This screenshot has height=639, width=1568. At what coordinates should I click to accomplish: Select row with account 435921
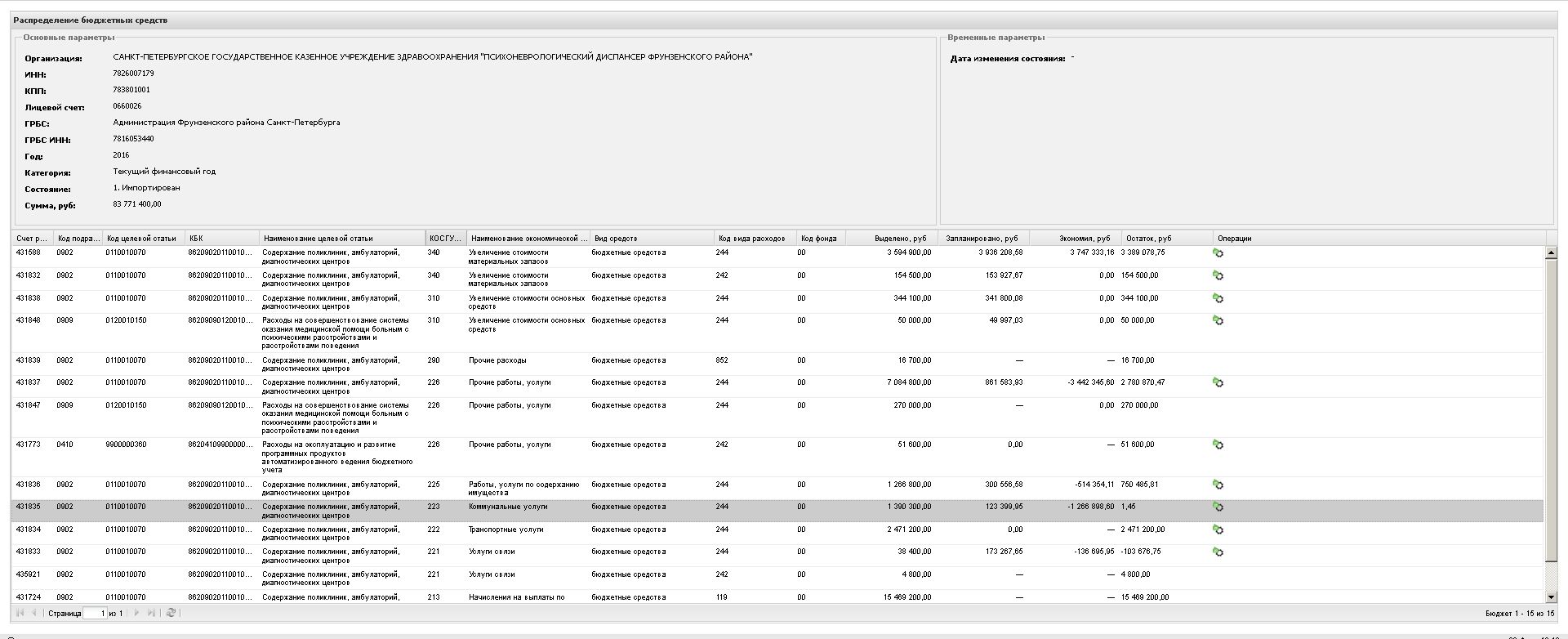coord(777,579)
